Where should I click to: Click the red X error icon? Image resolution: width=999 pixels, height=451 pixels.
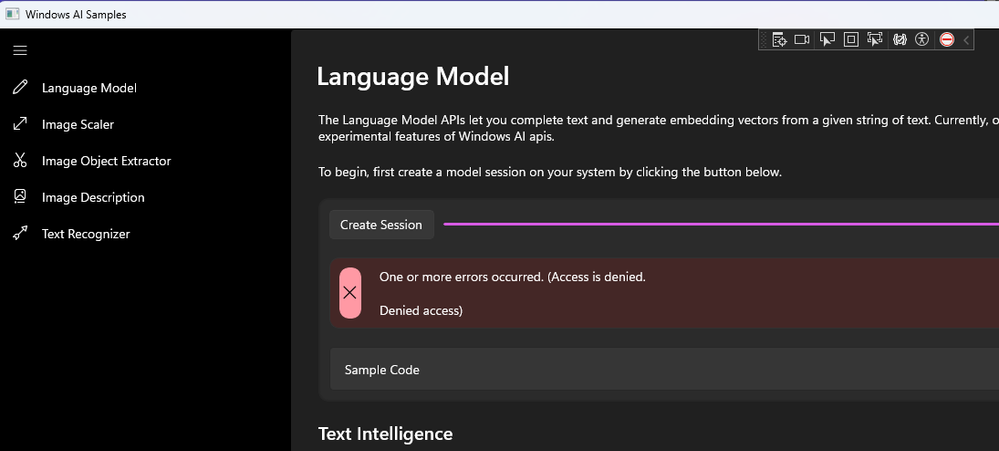click(350, 293)
